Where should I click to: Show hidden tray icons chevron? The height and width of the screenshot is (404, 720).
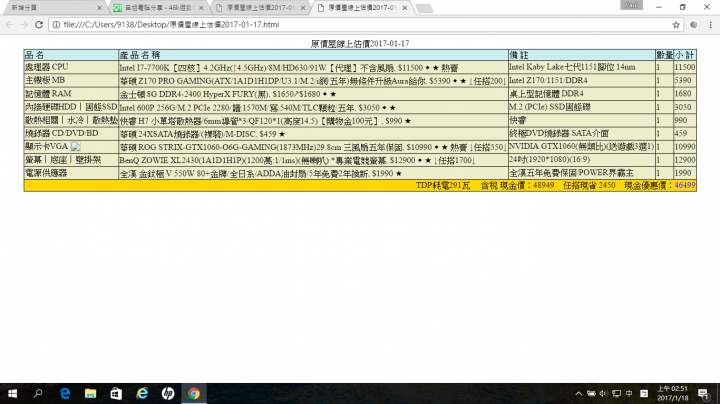tap(579, 393)
